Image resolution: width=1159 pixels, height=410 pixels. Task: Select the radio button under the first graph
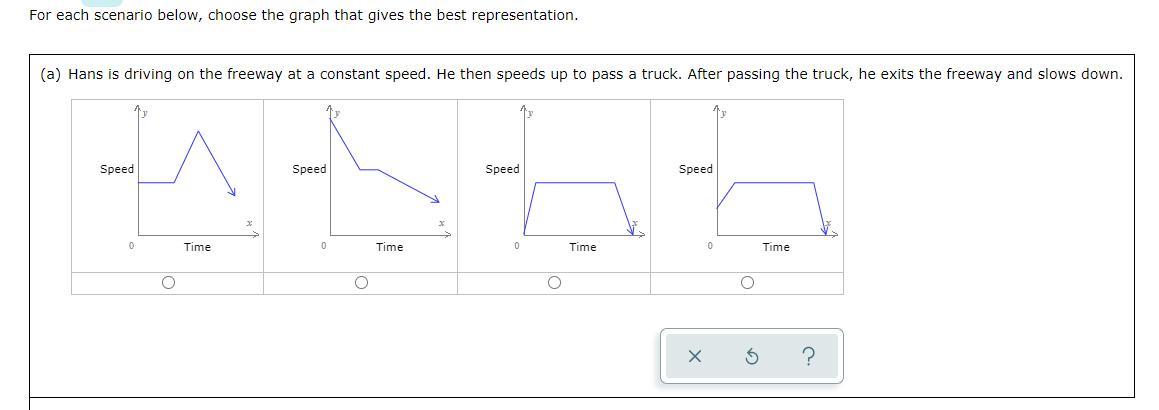point(168,283)
